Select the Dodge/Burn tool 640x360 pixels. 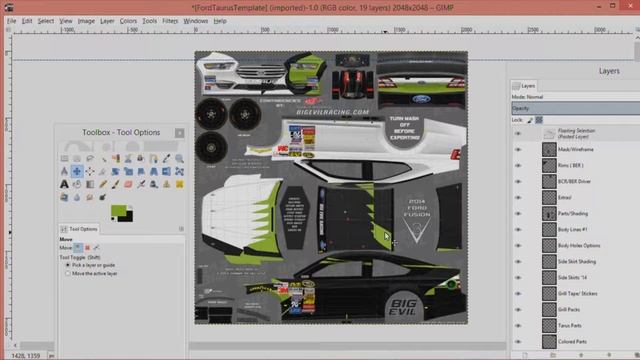[103, 198]
